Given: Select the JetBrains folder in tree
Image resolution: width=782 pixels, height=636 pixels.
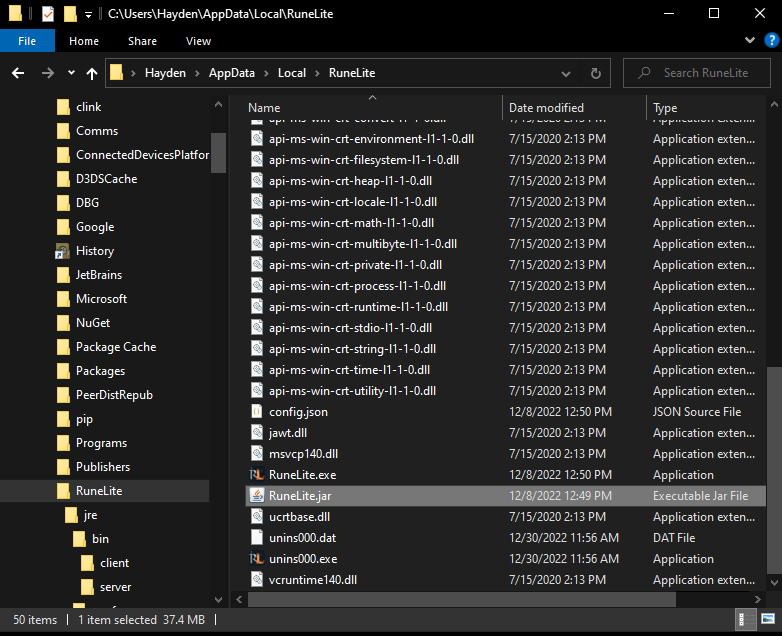Looking at the screenshot, I should [99, 275].
